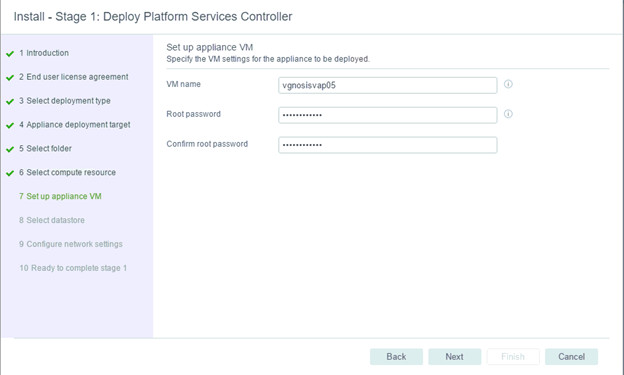624x375 pixels.
Task: Jump to step 4 Appliance deployment target
Action: tap(75, 125)
